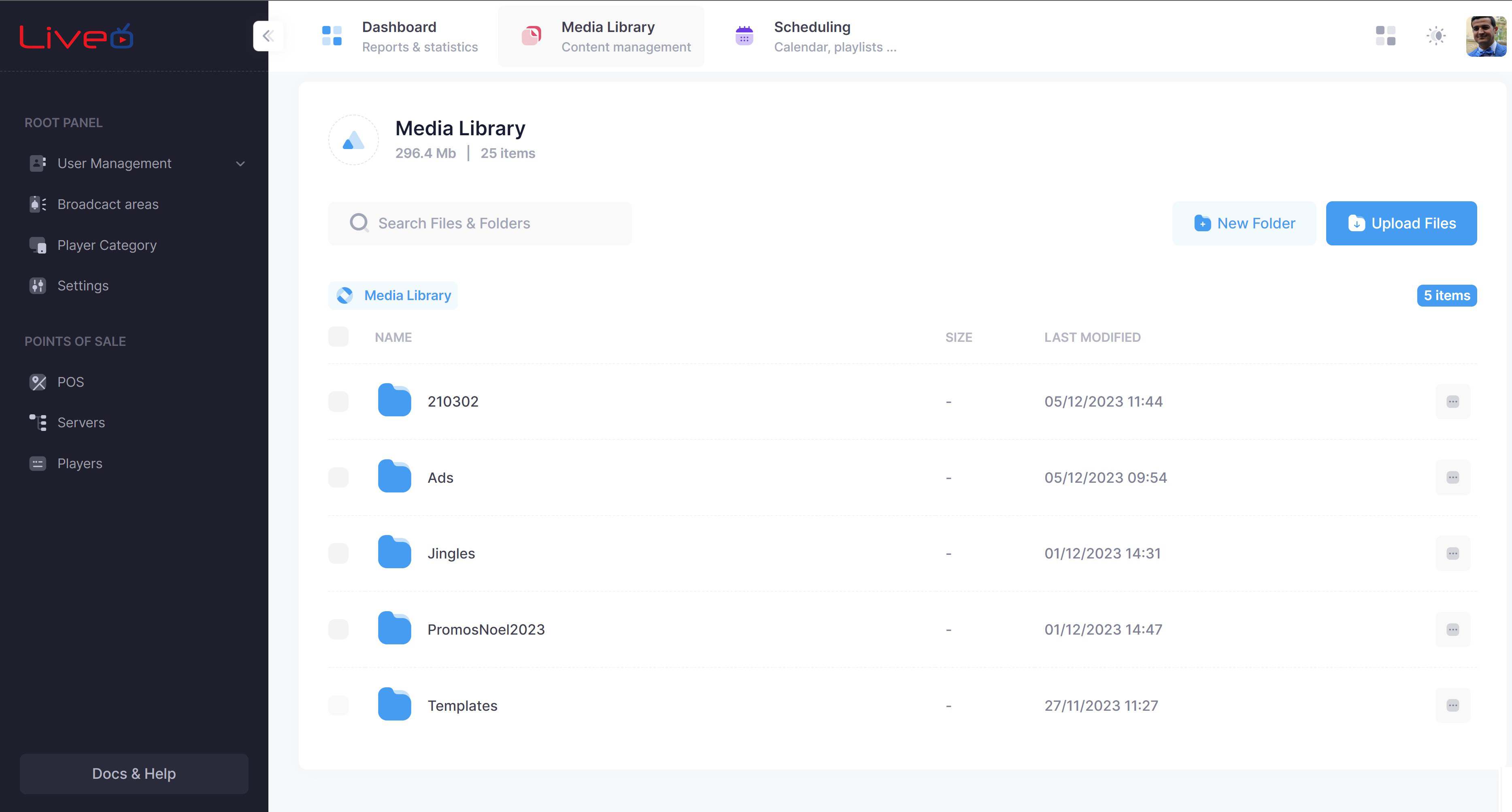The image size is (1512, 812).
Task: Focus the Search Files & Folders field
Action: 480,223
